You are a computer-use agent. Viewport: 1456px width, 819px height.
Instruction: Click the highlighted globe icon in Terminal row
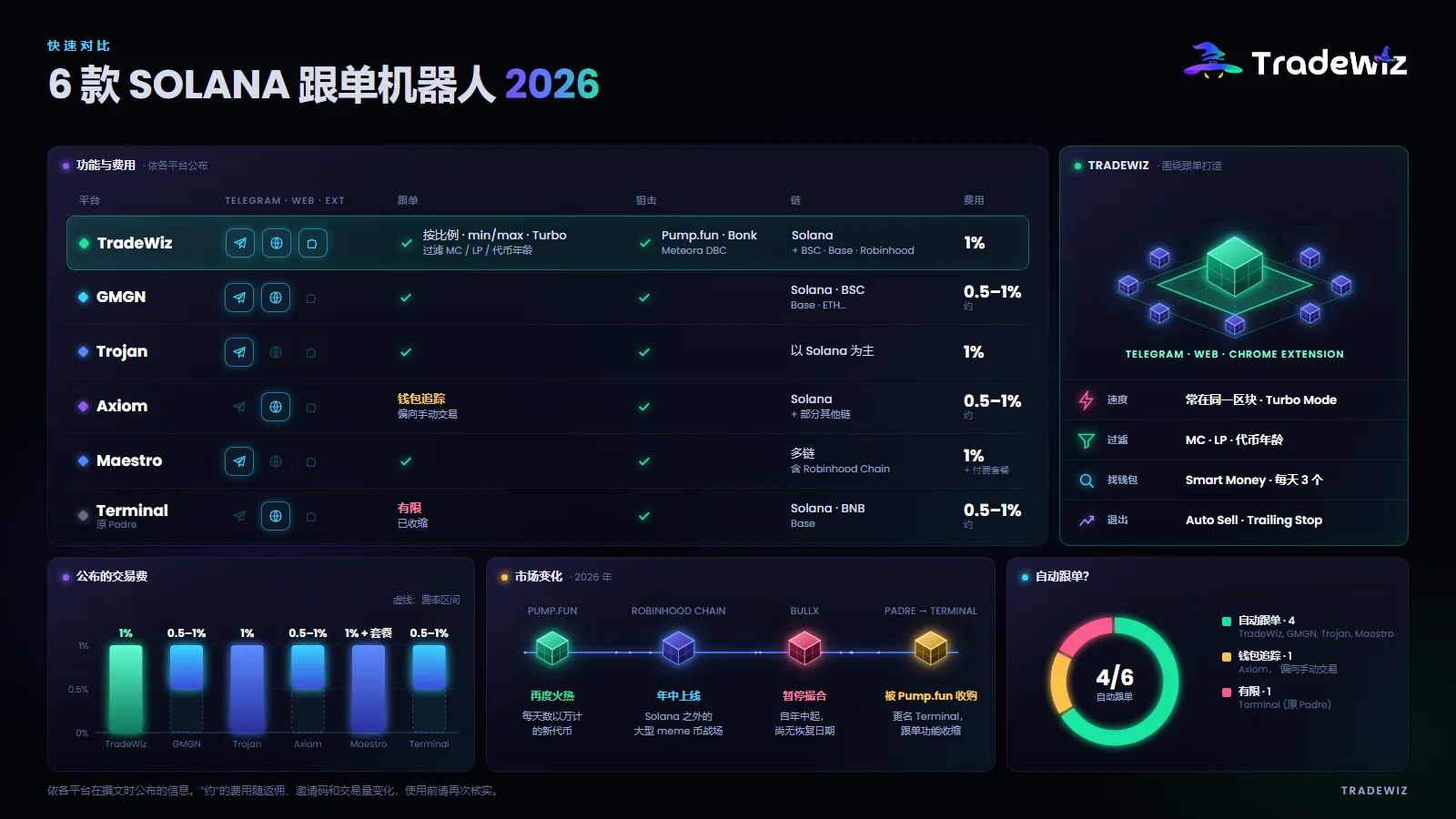click(276, 516)
